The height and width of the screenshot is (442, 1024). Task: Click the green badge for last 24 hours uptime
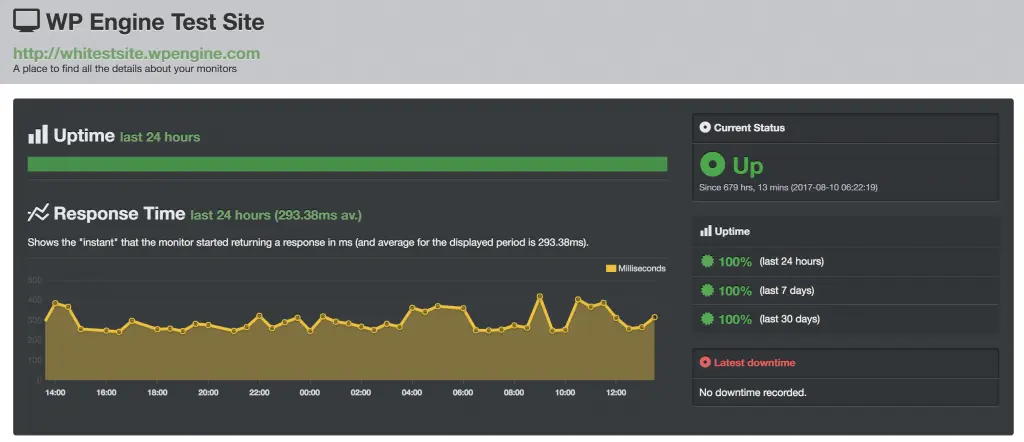(x=707, y=261)
